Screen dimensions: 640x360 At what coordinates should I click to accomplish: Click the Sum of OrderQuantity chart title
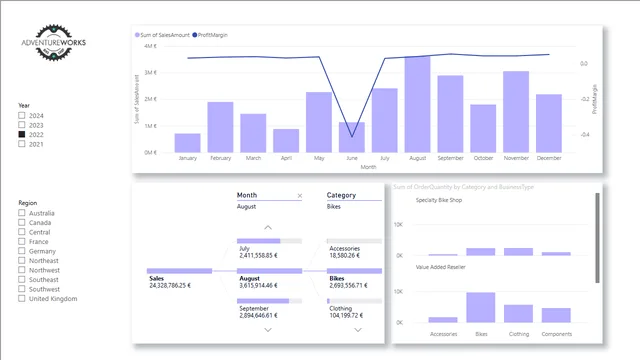point(463,187)
